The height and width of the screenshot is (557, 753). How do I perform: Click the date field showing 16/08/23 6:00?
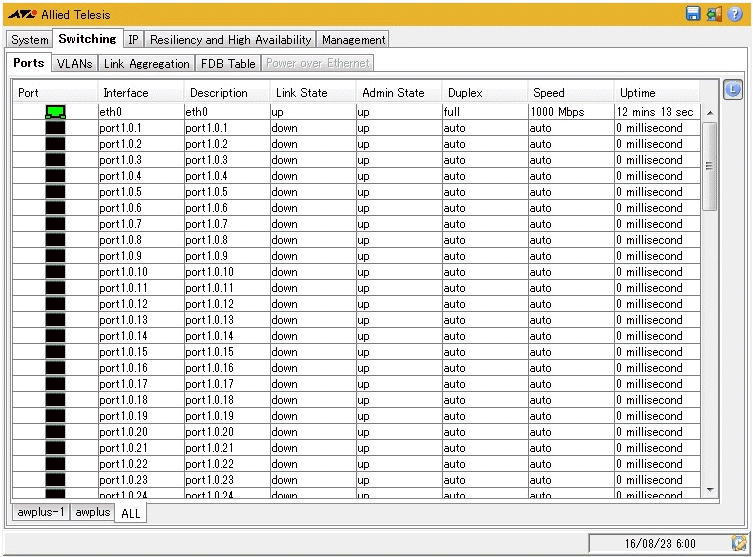660,543
